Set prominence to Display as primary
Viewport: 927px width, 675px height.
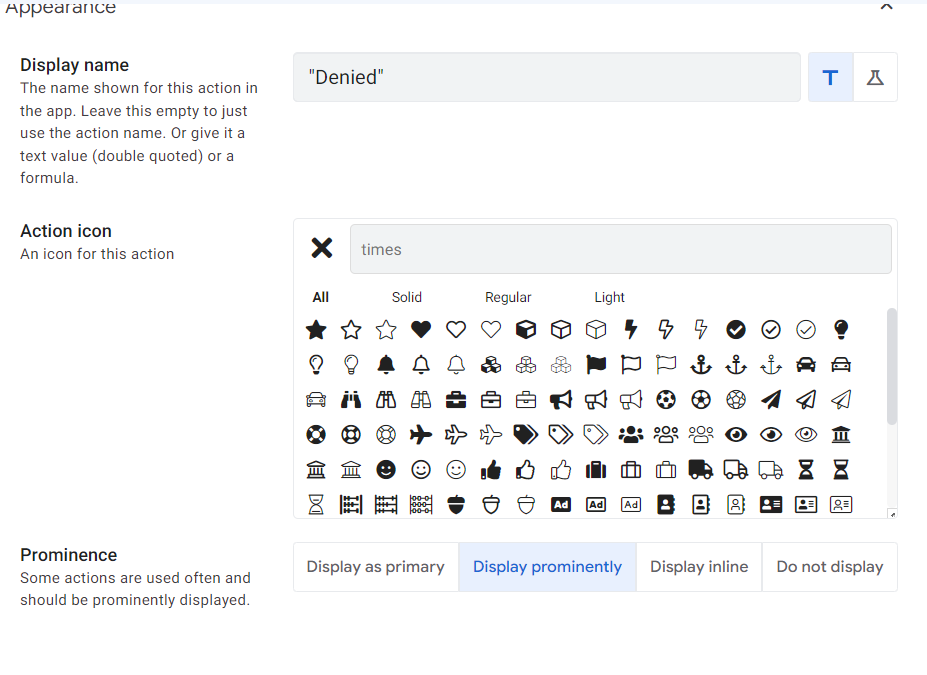coord(375,567)
